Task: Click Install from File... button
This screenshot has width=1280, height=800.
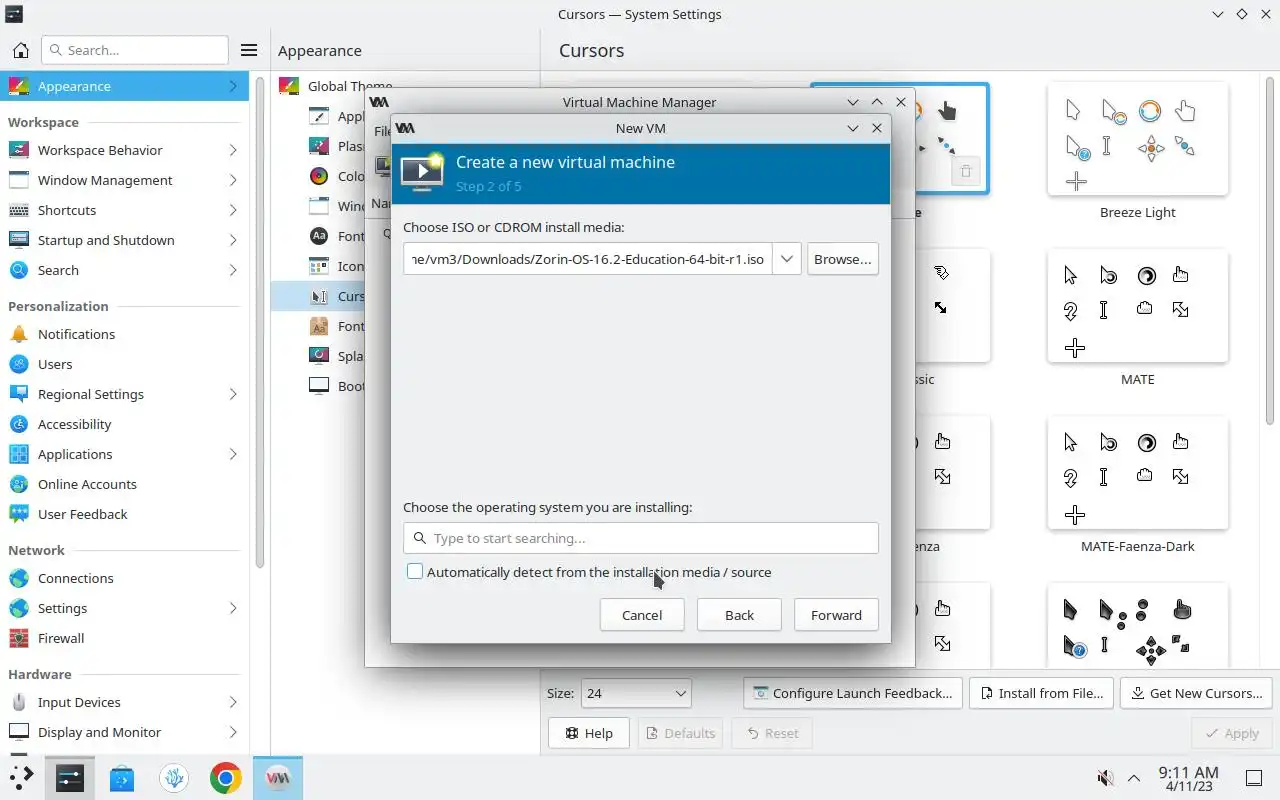Action: coord(1041,693)
